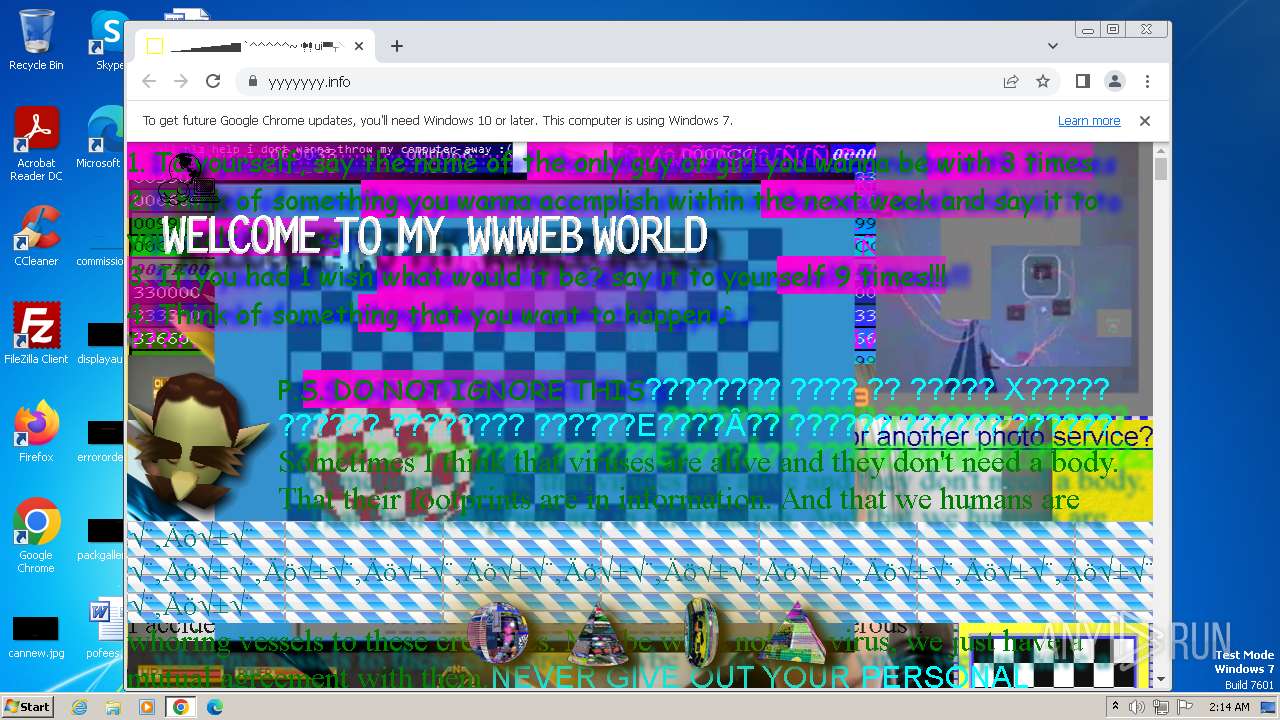Dismiss the Chrome update notification bar
1280x720 pixels.
tap(1145, 121)
